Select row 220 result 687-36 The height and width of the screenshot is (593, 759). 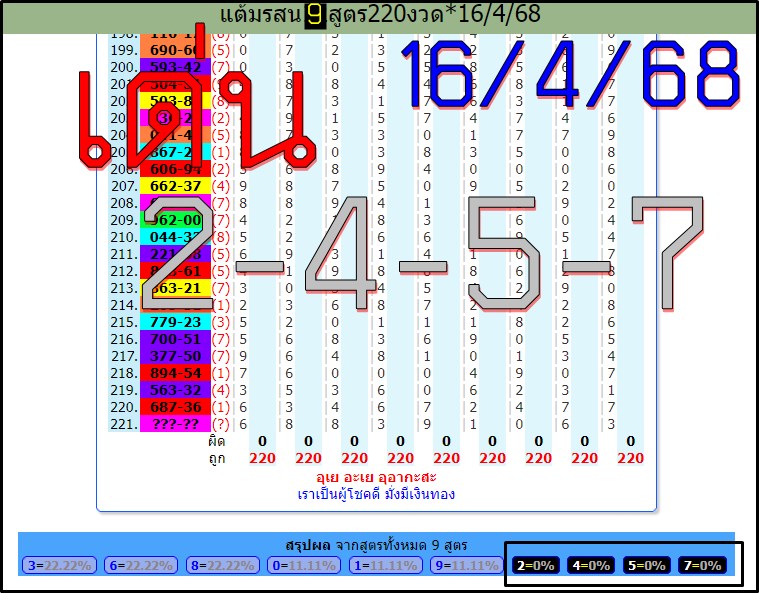click(x=174, y=407)
